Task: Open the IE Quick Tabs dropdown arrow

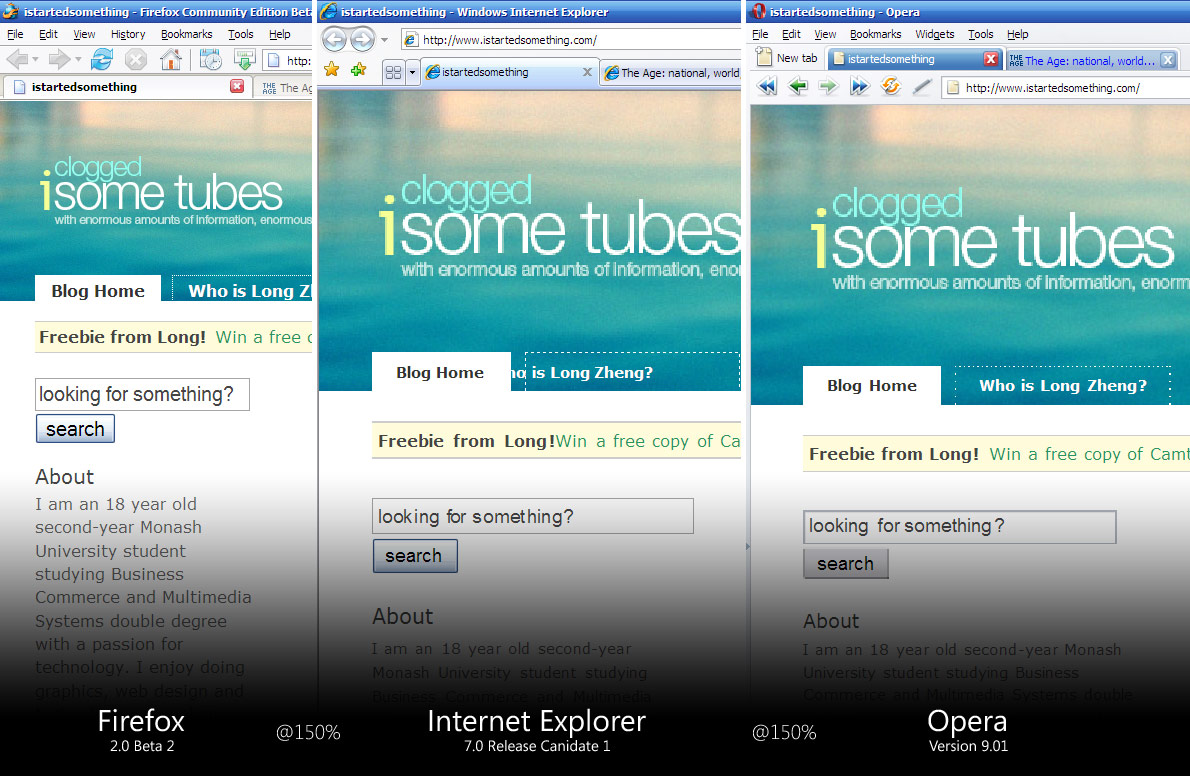Action: coord(412,72)
